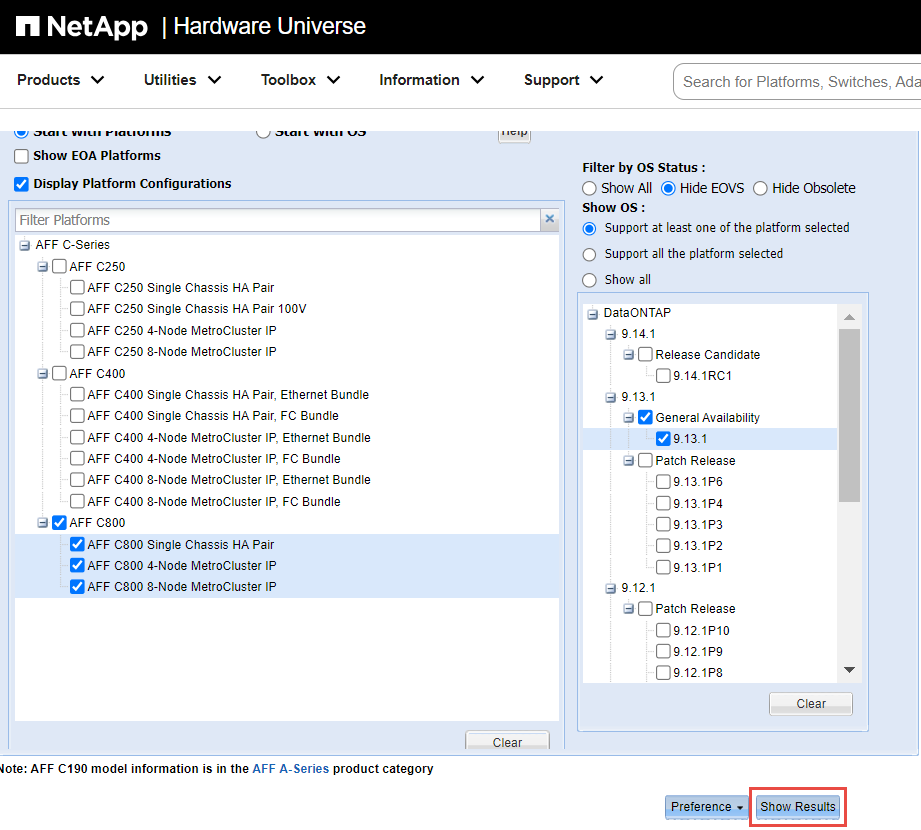The height and width of the screenshot is (830, 921).
Task: Clear the Filter Platforms search box
Action: (x=549, y=220)
